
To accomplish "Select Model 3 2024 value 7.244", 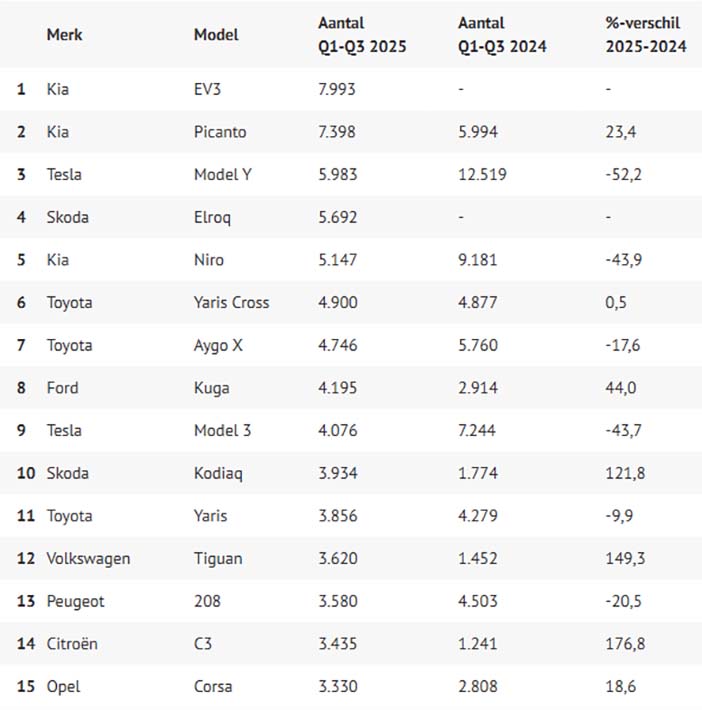I will click(477, 430).
